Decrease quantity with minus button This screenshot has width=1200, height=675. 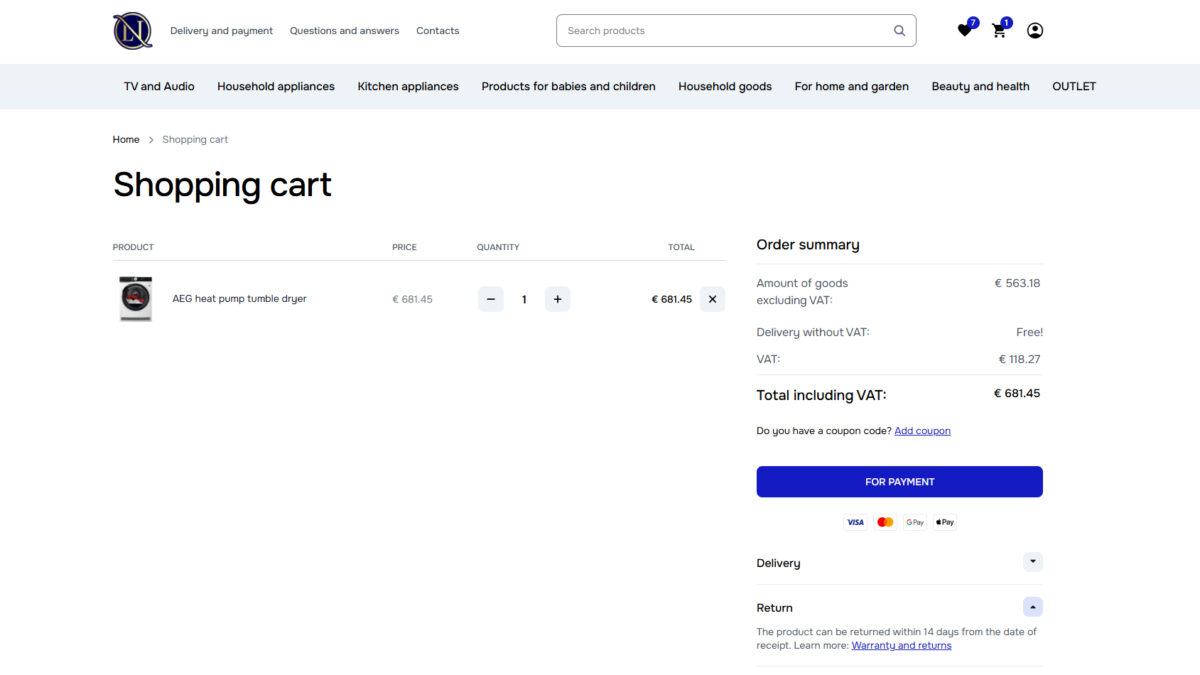pyautogui.click(x=490, y=299)
